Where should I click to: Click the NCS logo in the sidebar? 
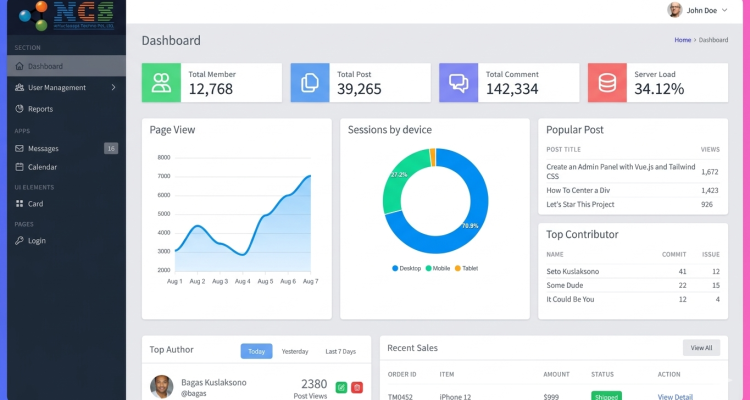(66, 16)
